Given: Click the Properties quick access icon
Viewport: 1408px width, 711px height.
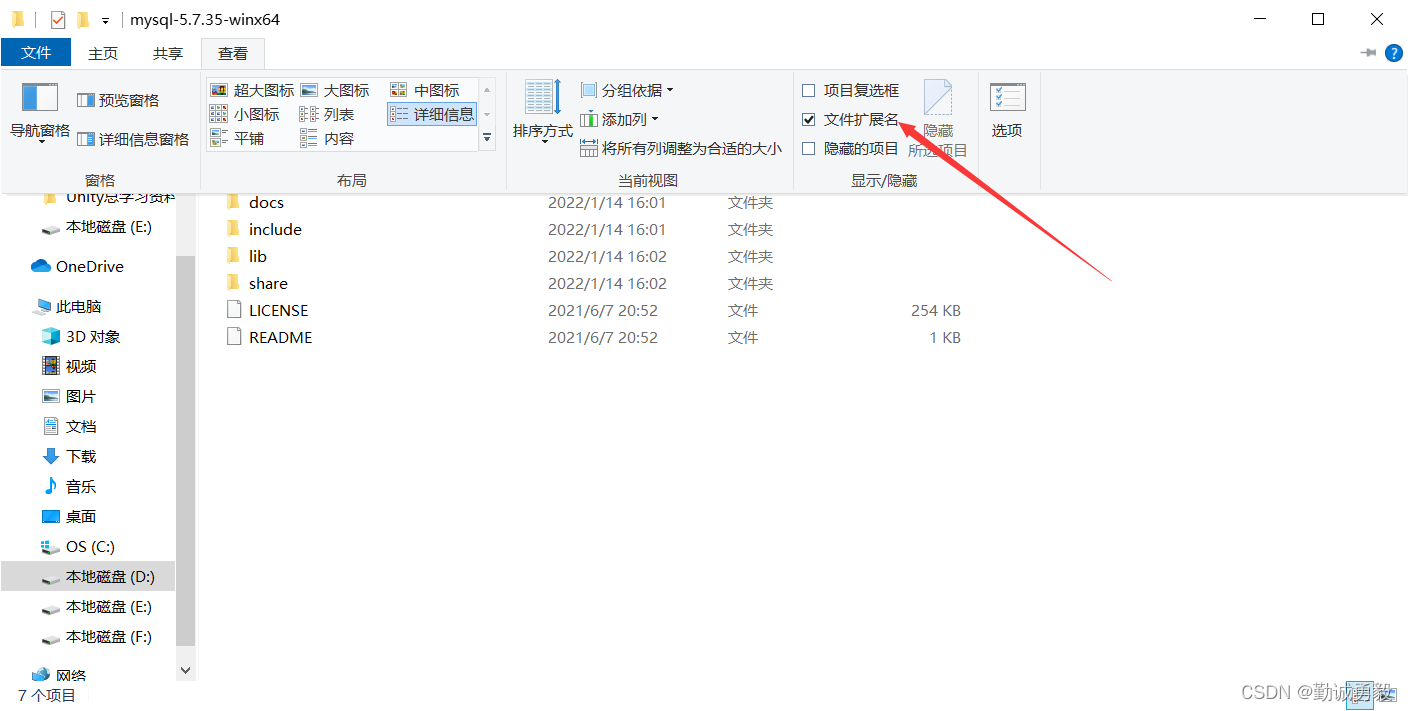Looking at the screenshot, I should (x=58, y=19).
